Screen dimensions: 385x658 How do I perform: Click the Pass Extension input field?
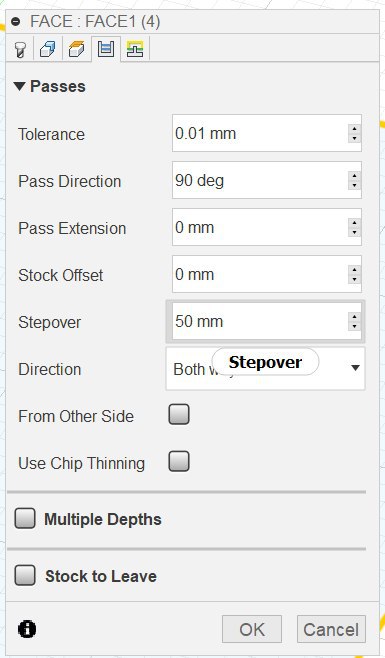[x=267, y=227]
